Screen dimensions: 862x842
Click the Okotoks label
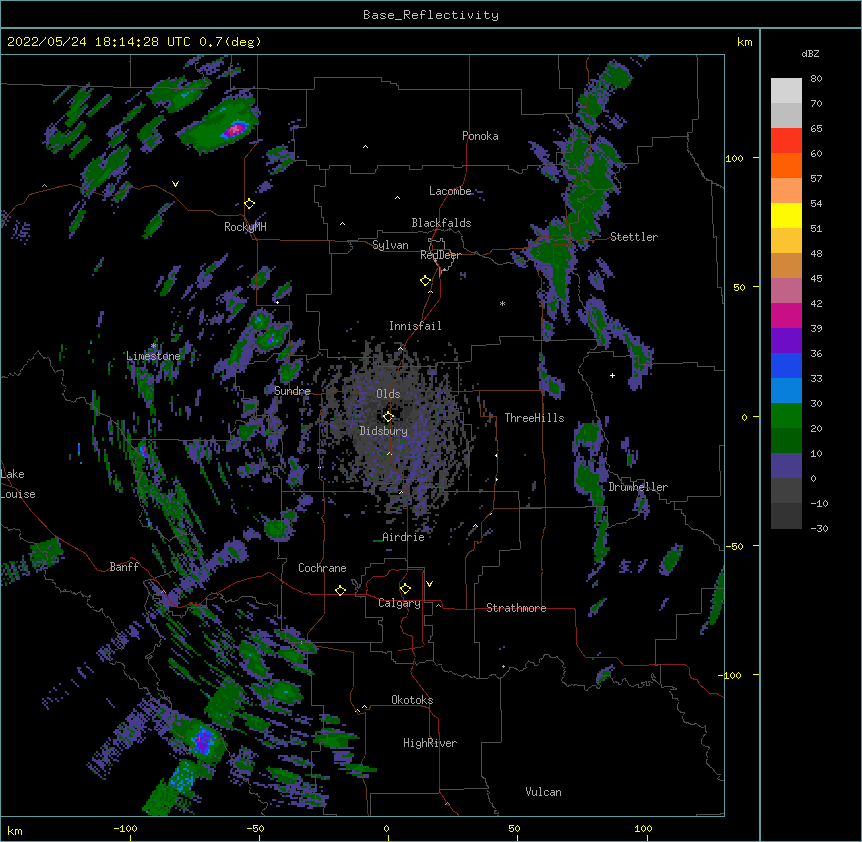[x=412, y=700]
